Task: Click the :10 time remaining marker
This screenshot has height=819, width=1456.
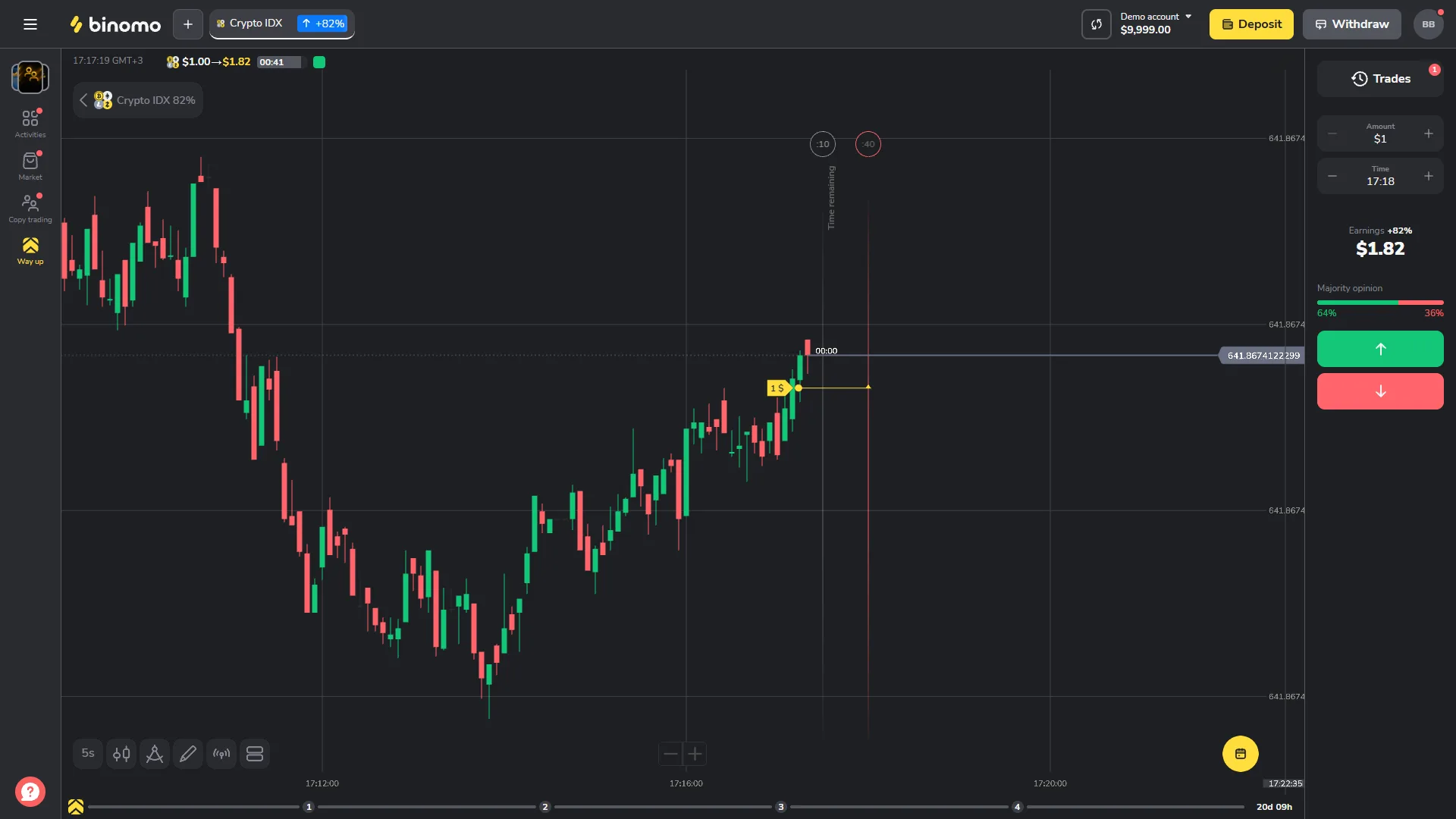Action: pos(823,144)
